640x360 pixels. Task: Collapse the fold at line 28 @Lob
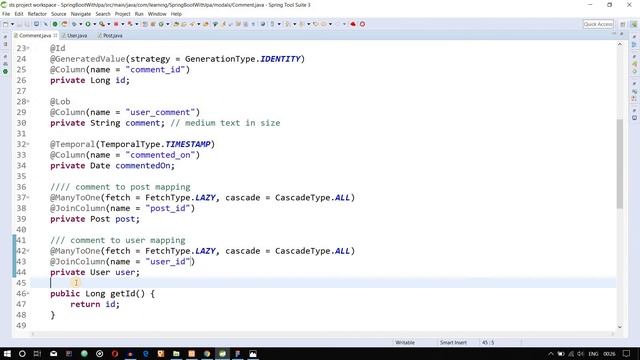[28, 101]
